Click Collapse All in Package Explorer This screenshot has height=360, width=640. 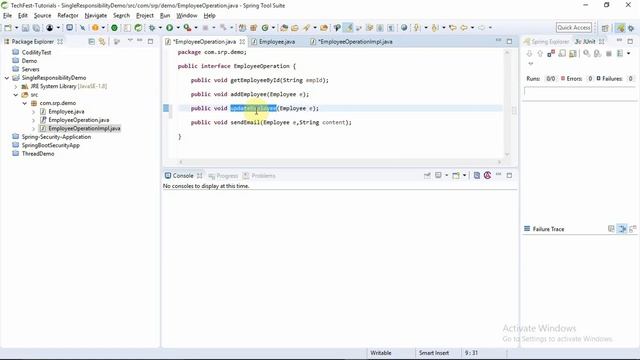[x=91, y=42]
